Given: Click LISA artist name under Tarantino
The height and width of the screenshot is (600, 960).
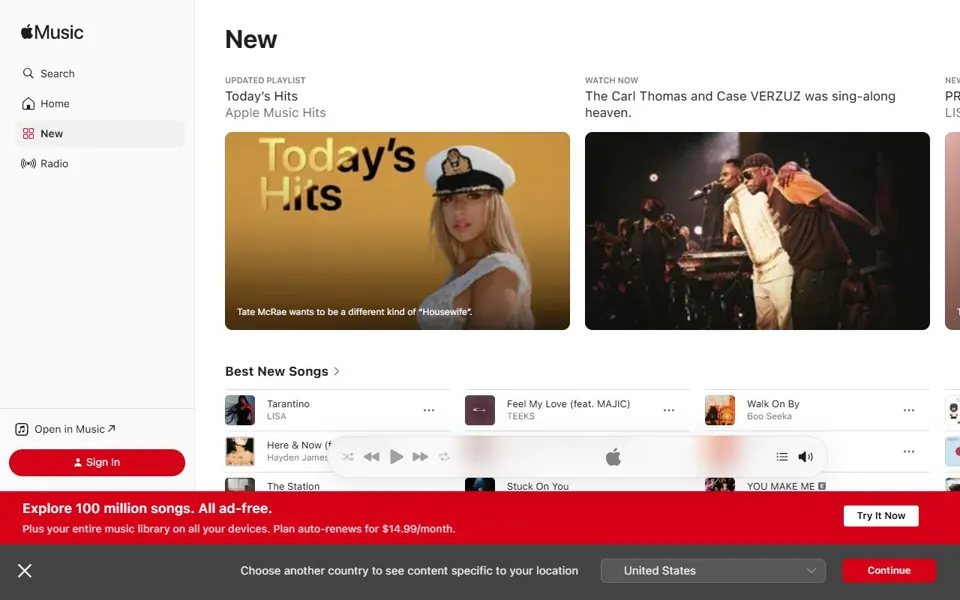Looking at the screenshot, I should (x=277, y=416).
